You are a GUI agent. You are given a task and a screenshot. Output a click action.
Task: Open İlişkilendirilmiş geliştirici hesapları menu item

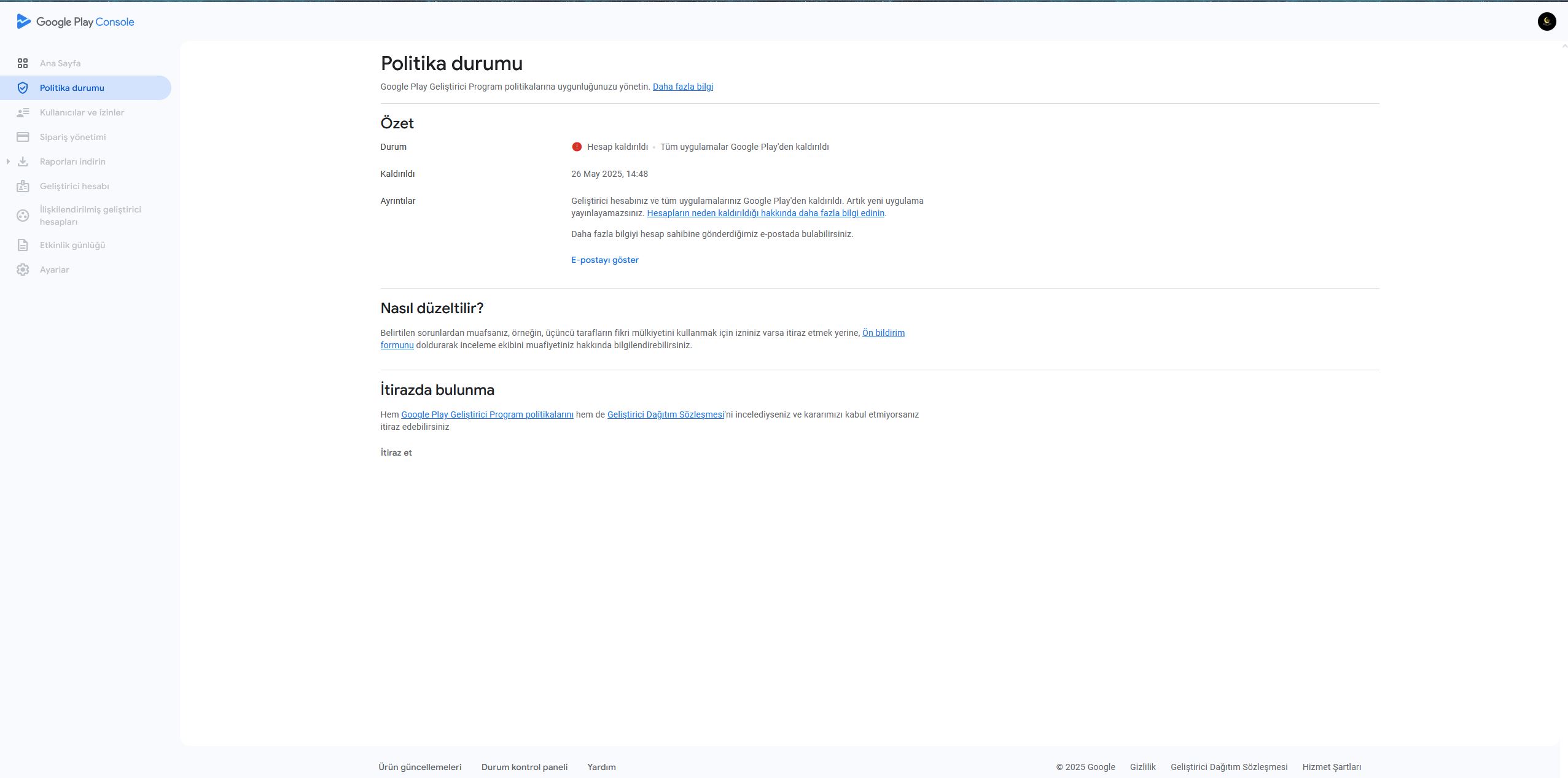[90, 216]
